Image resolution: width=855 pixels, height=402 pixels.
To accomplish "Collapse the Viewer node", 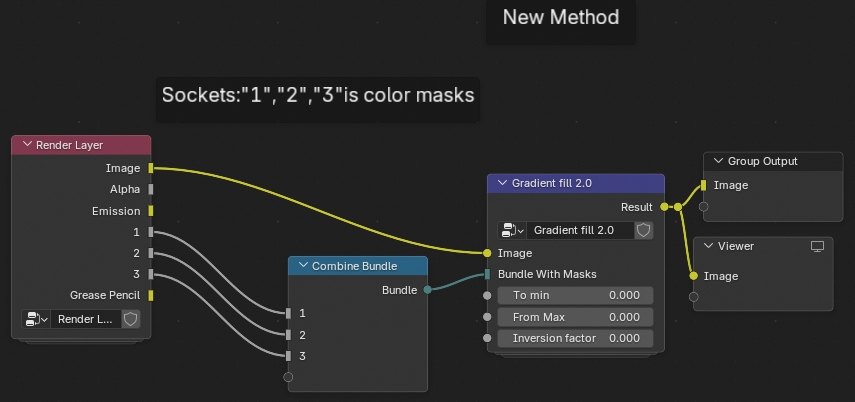I will (x=708, y=247).
